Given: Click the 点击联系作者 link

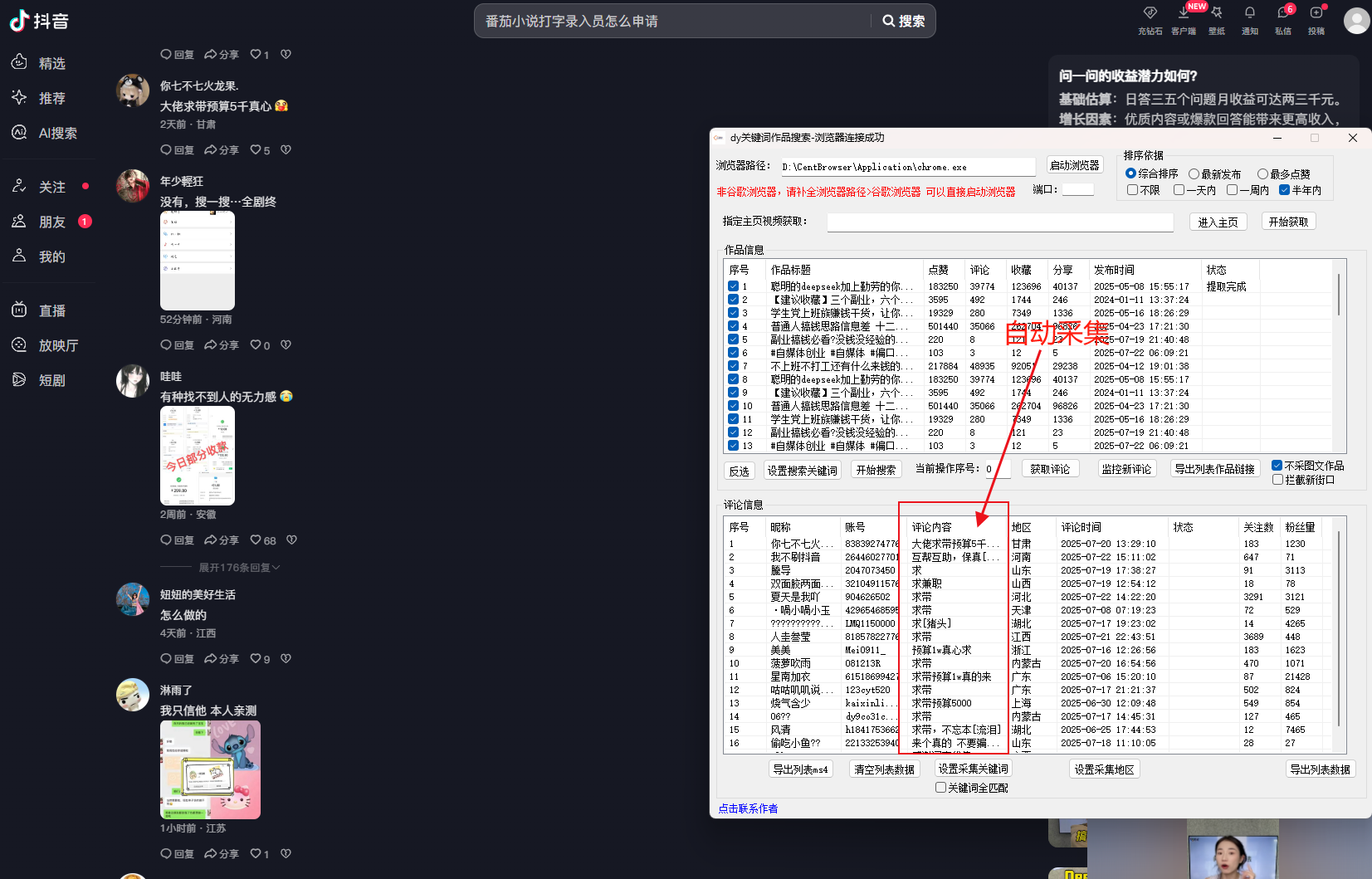Looking at the screenshot, I should 747,808.
